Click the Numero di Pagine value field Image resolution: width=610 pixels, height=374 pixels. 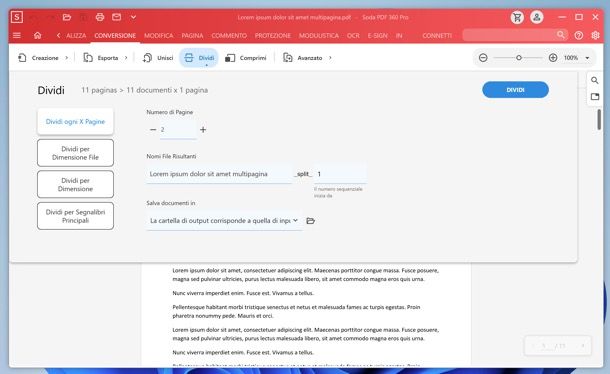(178, 130)
